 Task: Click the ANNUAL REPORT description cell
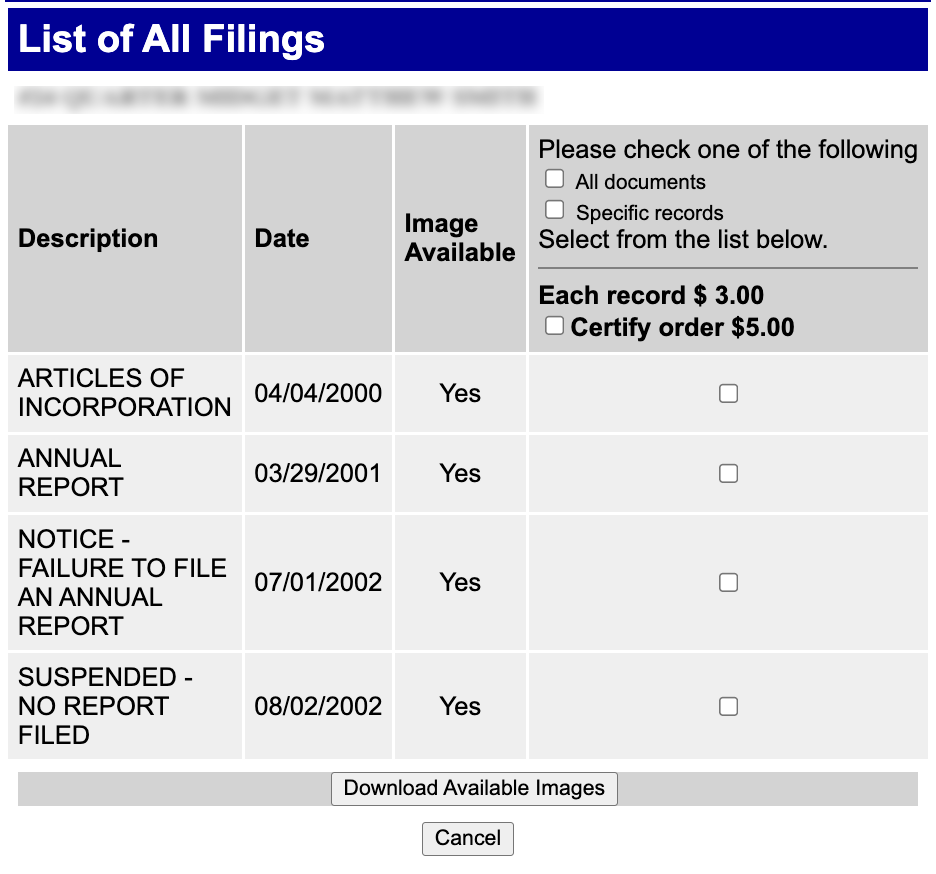[x=125, y=473]
